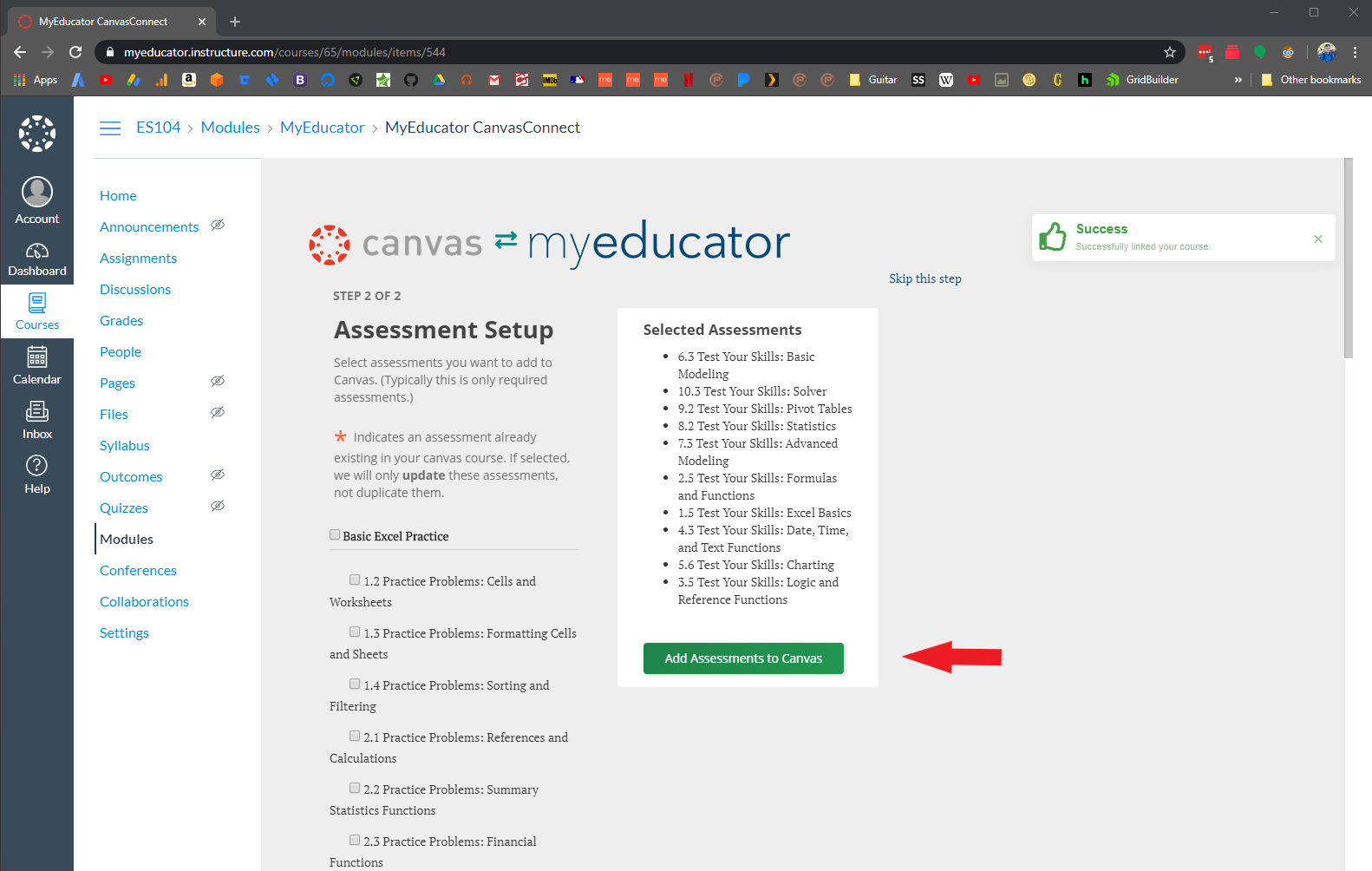Image resolution: width=1372 pixels, height=871 pixels.
Task: Click hidden eye icon next to Outcomes
Action: point(218,475)
